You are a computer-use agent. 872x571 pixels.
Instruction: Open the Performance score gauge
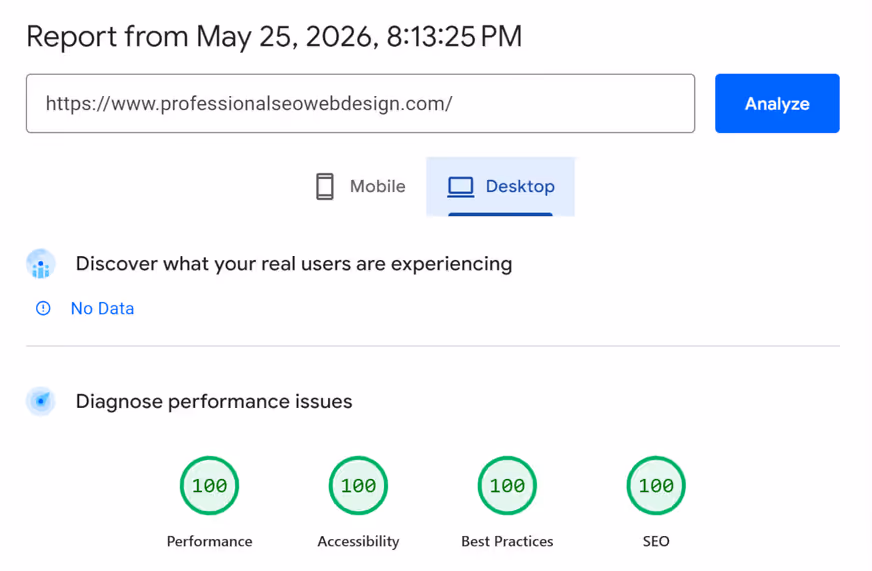(x=210, y=485)
